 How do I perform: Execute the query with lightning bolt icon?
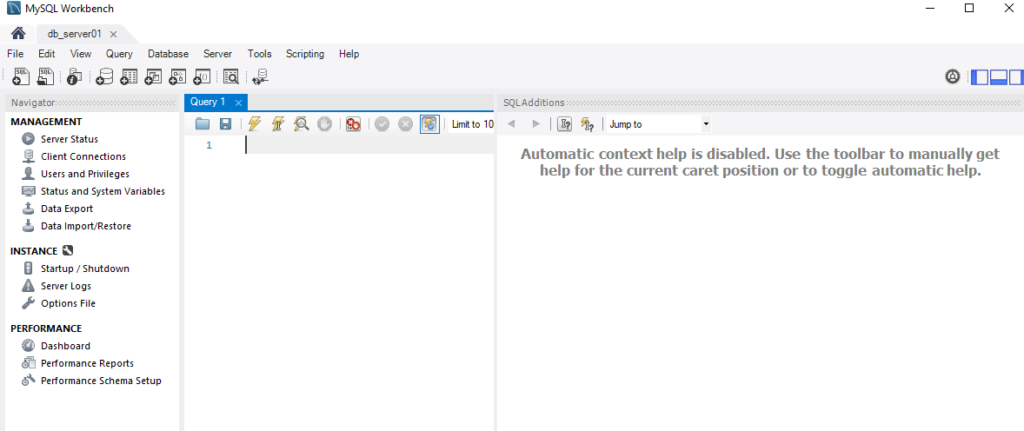click(255, 124)
